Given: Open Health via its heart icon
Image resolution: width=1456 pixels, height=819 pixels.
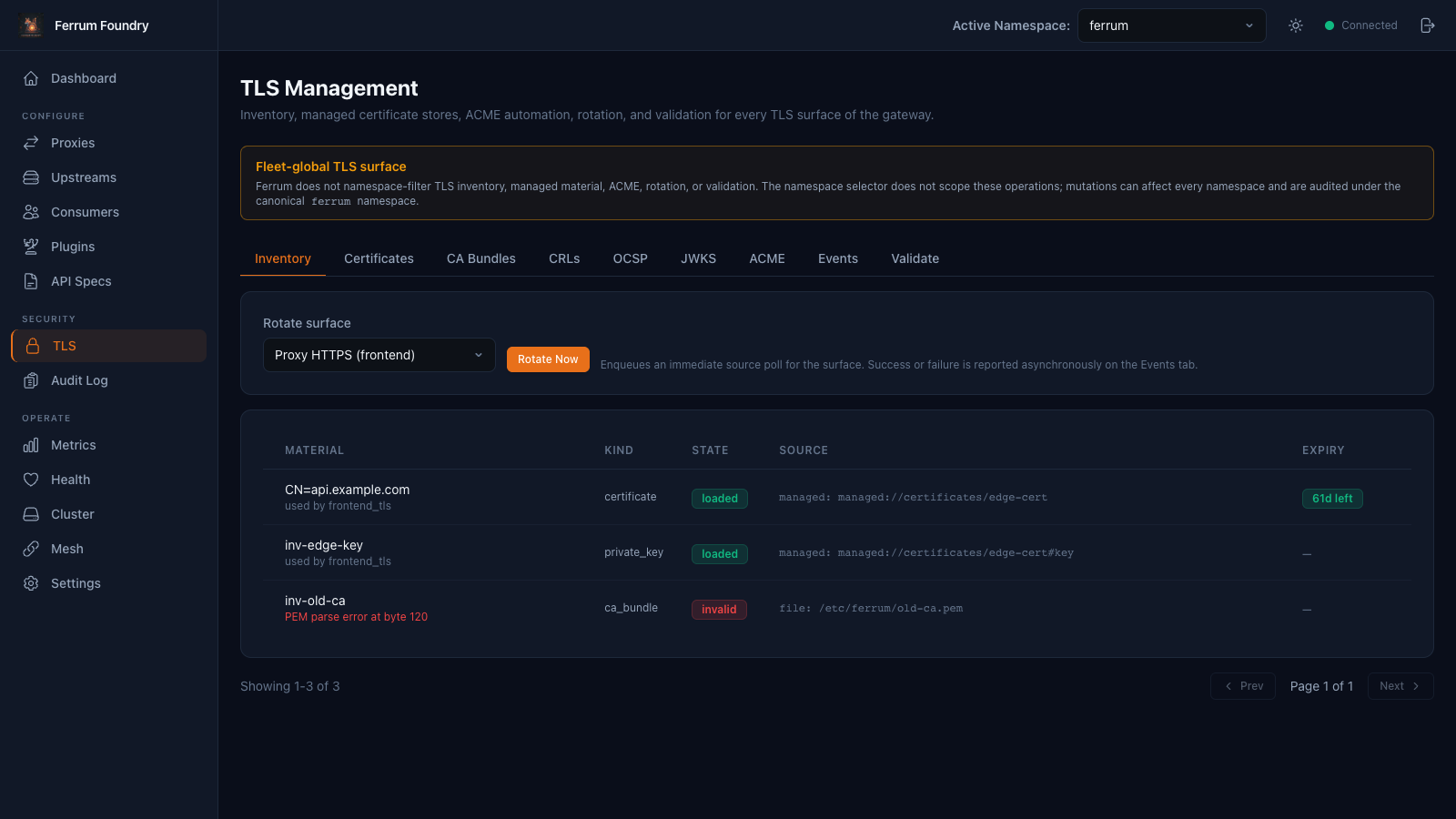Looking at the screenshot, I should coord(31,480).
